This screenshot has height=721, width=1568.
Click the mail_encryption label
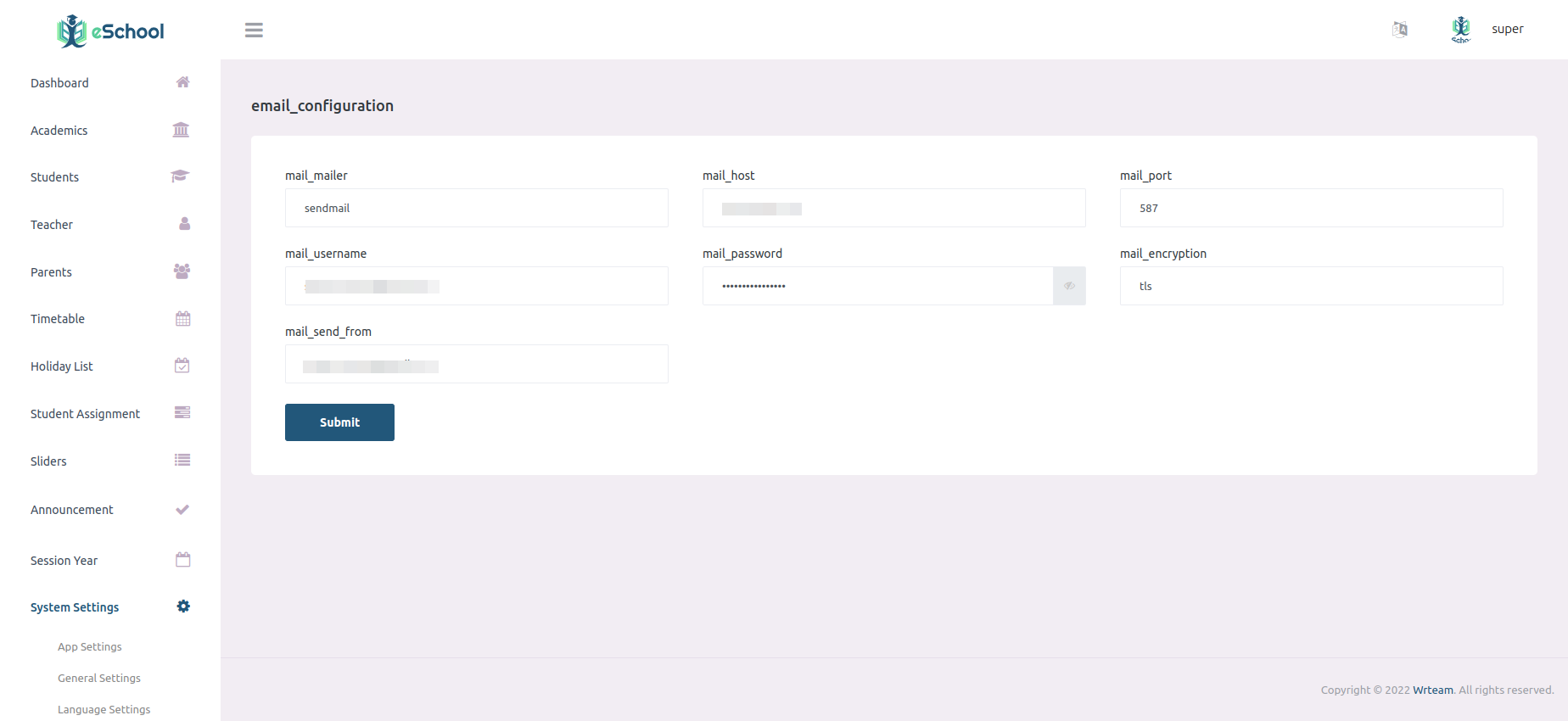[x=1163, y=254]
